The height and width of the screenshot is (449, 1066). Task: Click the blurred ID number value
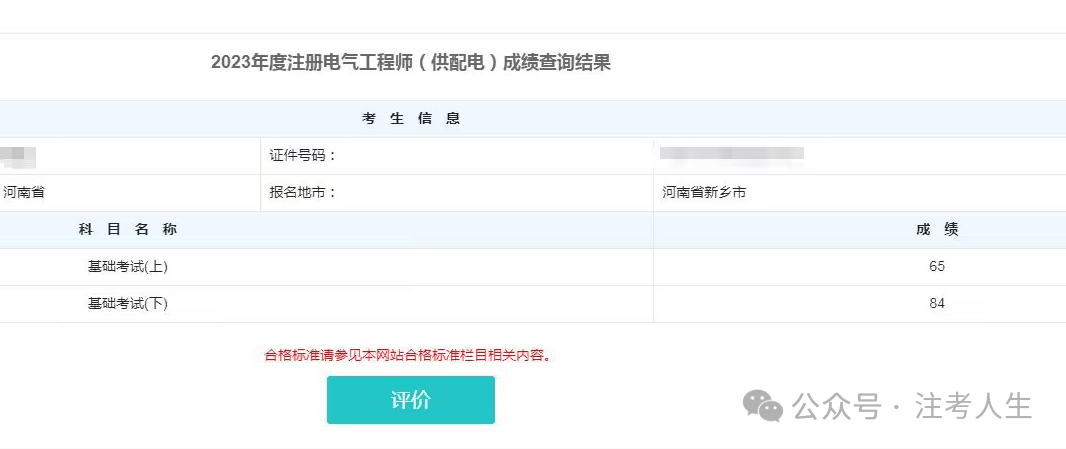(x=732, y=155)
